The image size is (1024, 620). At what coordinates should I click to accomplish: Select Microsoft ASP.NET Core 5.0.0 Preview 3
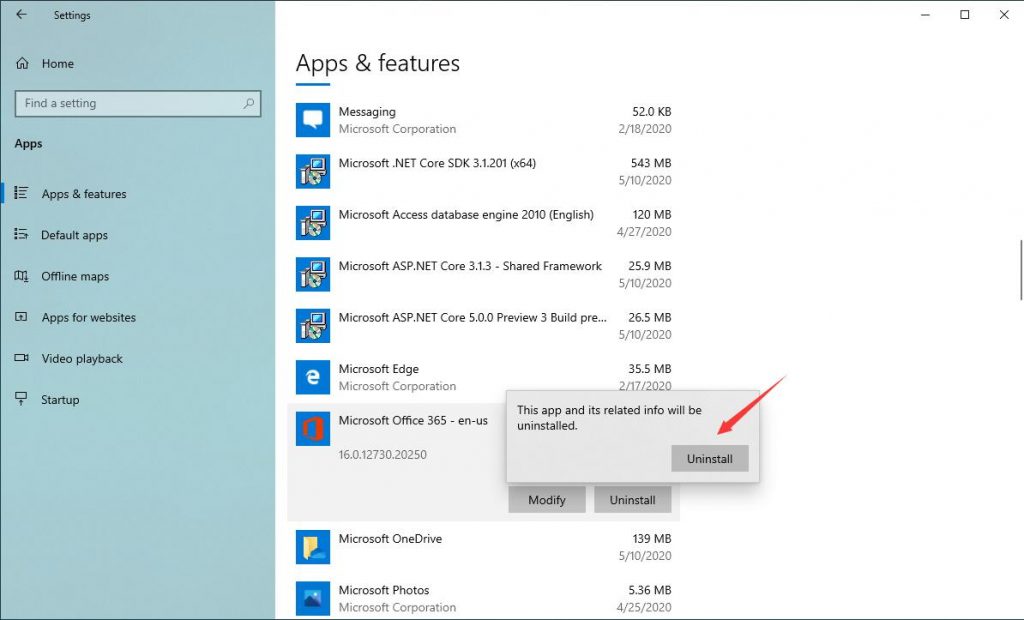[x=473, y=318]
